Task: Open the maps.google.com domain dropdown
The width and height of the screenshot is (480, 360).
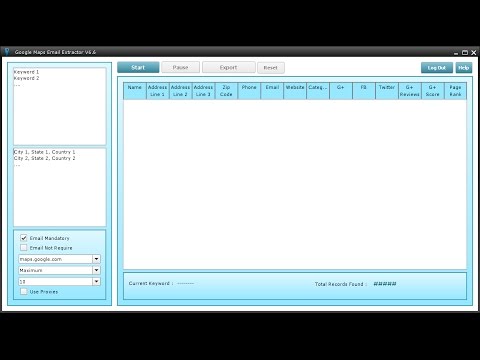Action: pyautogui.click(x=96, y=259)
